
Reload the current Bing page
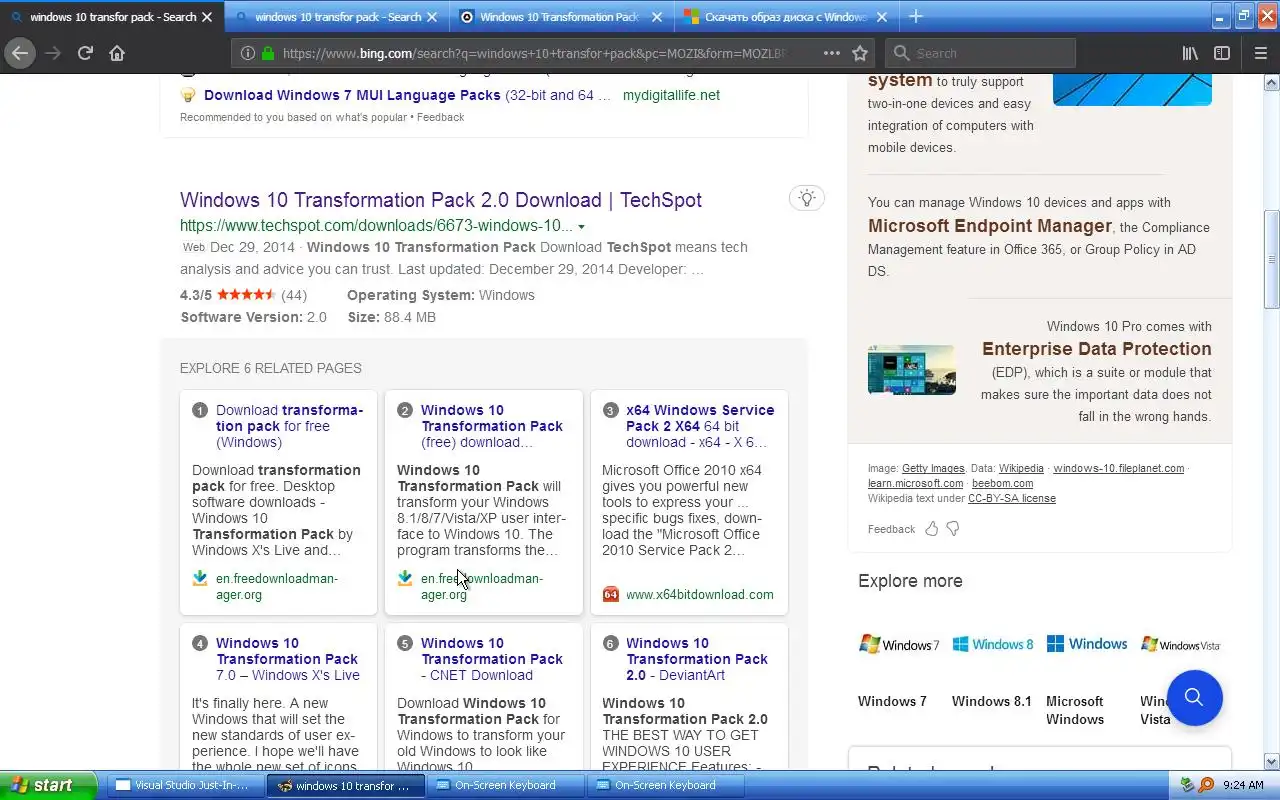85,53
